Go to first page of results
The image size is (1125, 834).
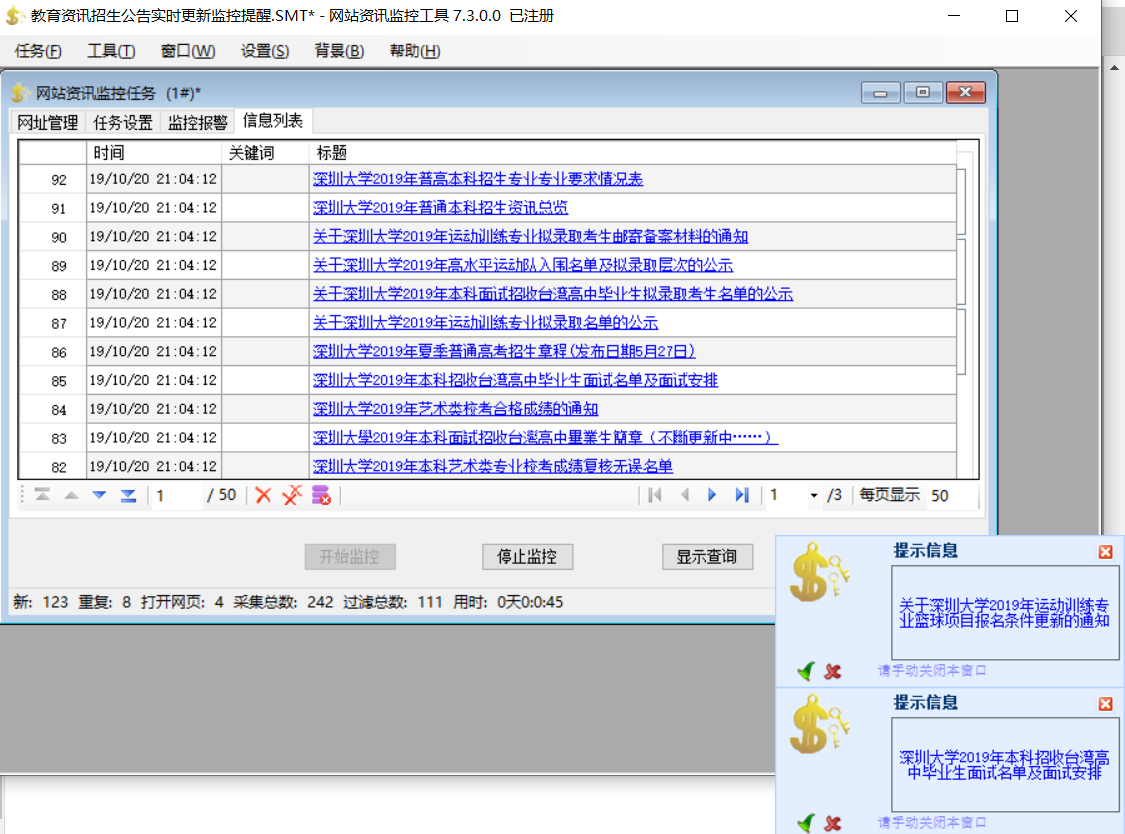pyautogui.click(x=654, y=495)
